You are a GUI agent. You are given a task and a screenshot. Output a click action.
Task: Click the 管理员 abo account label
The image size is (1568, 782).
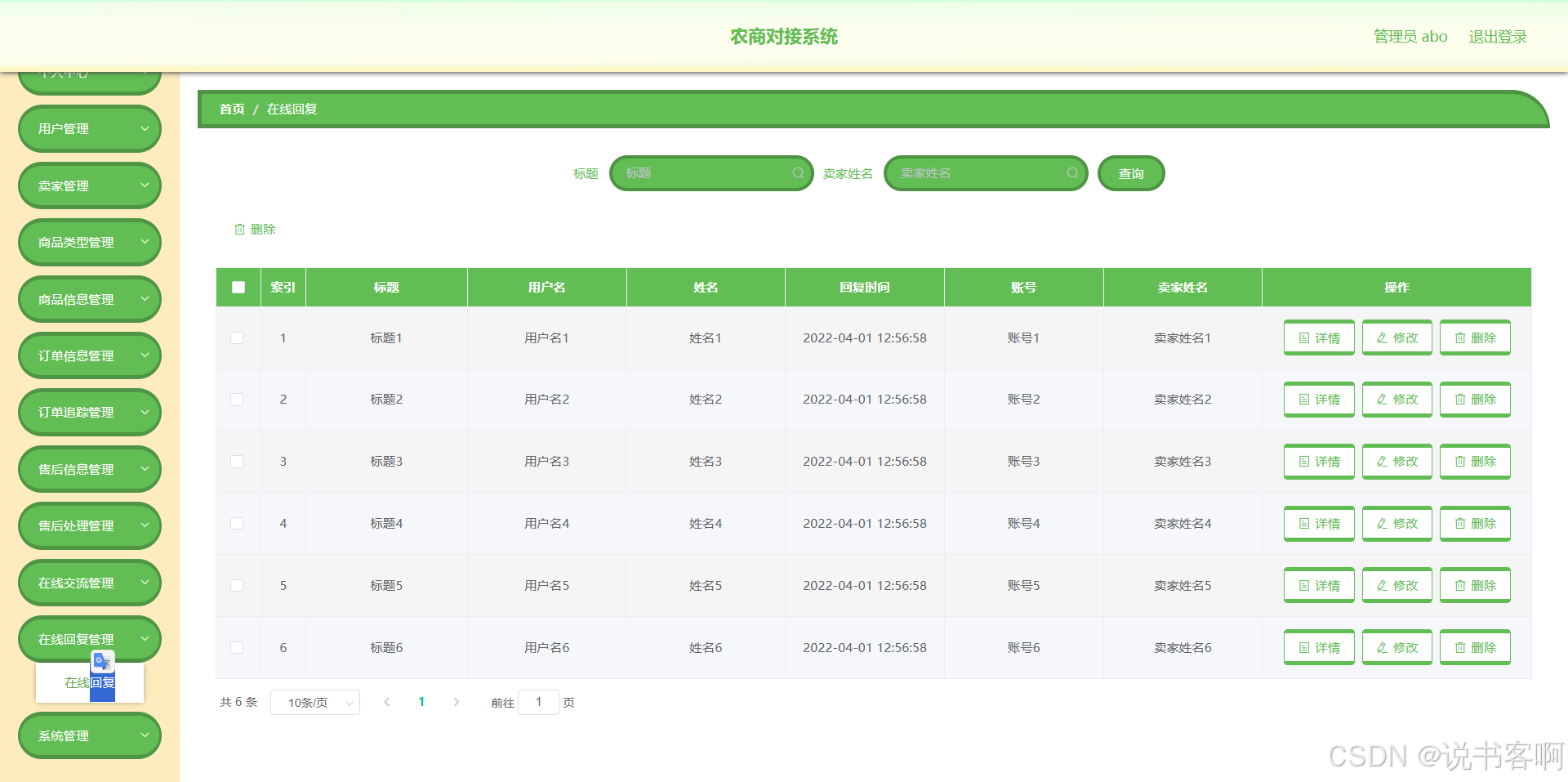tap(1410, 37)
